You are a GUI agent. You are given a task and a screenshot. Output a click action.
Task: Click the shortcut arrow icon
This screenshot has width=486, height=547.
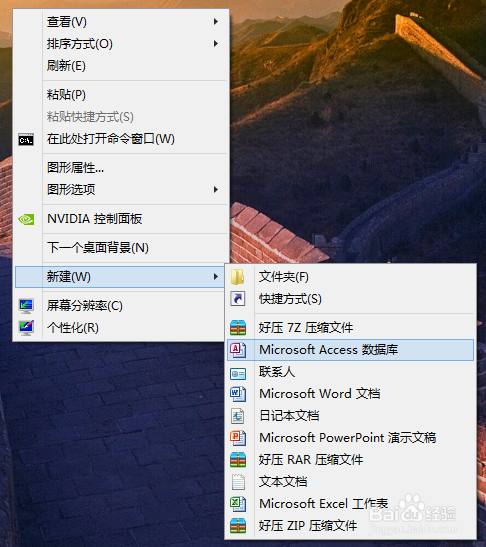point(238,299)
